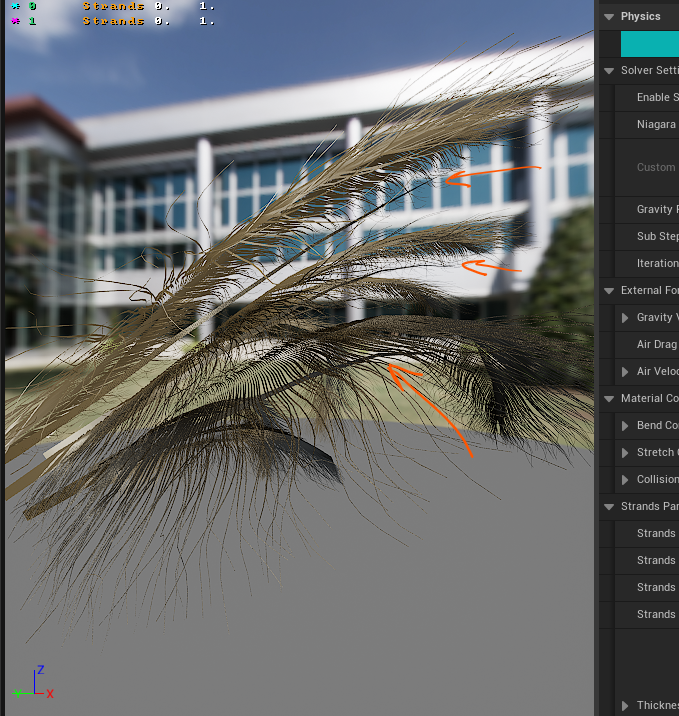The height and width of the screenshot is (716, 679).
Task: Expand the Air Velocity property
Action: click(x=626, y=372)
